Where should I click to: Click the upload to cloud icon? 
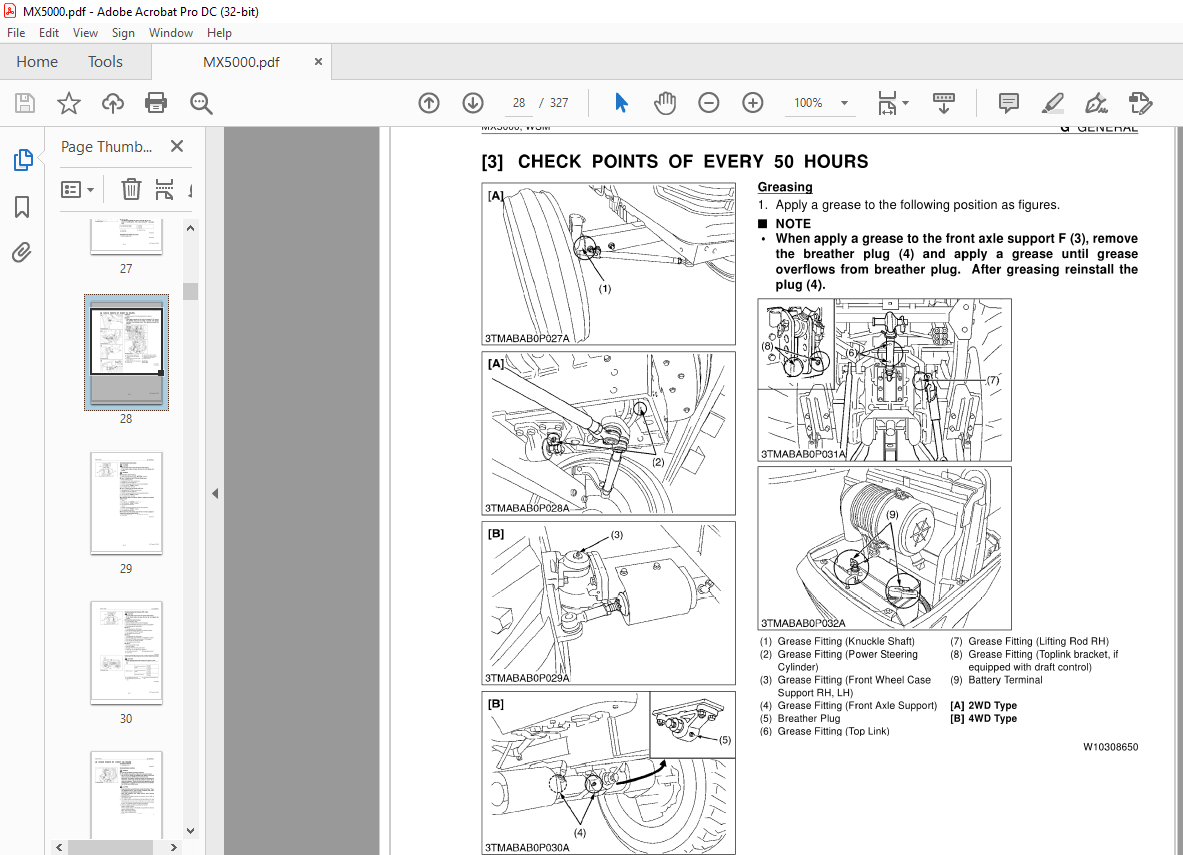(x=113, y=103)
